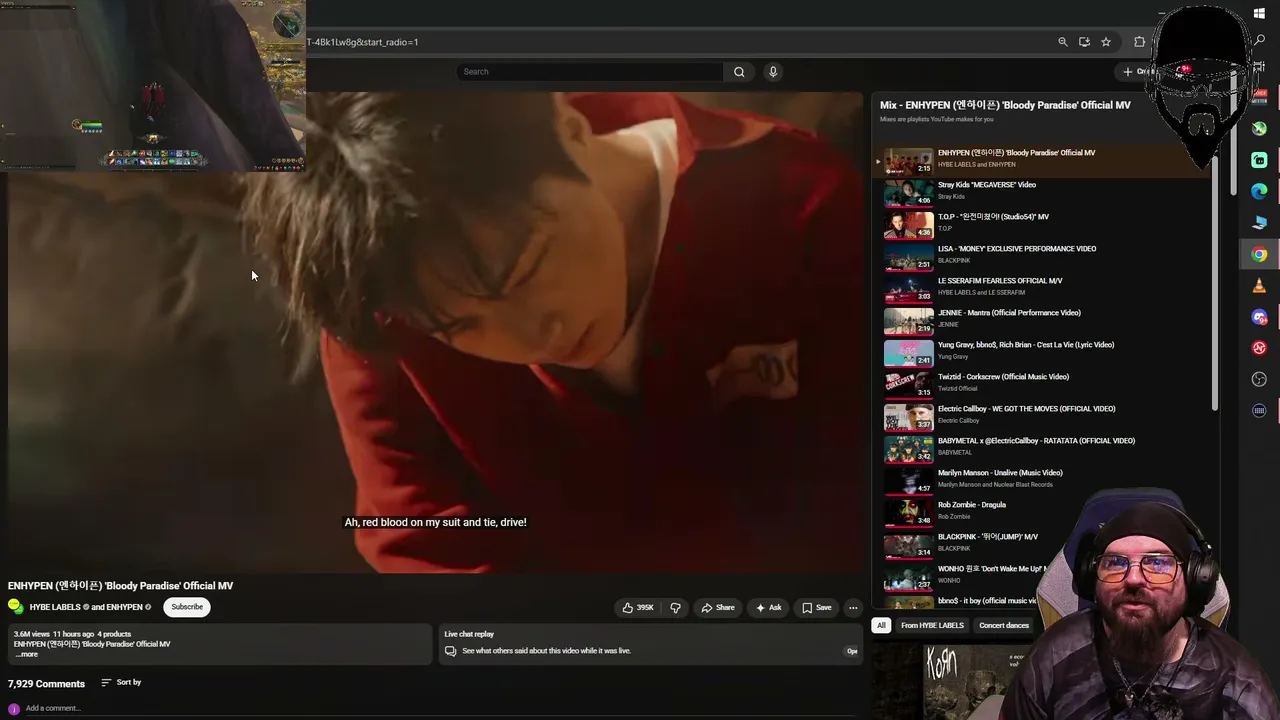Open the Windows Start menu
The height and width of the screenshot is (720, 1280).
[x=1259, y=14]
